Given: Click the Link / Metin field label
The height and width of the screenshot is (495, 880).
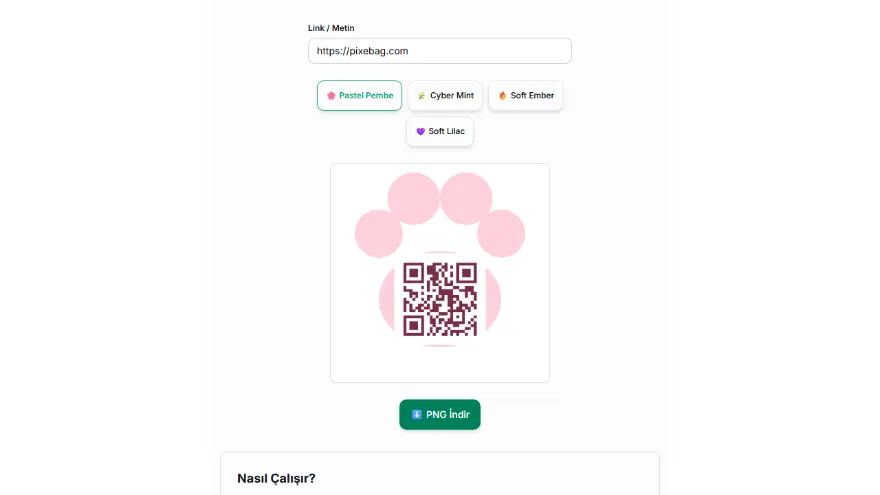Looking at the screenshot, I should click(x=331, y=28).
